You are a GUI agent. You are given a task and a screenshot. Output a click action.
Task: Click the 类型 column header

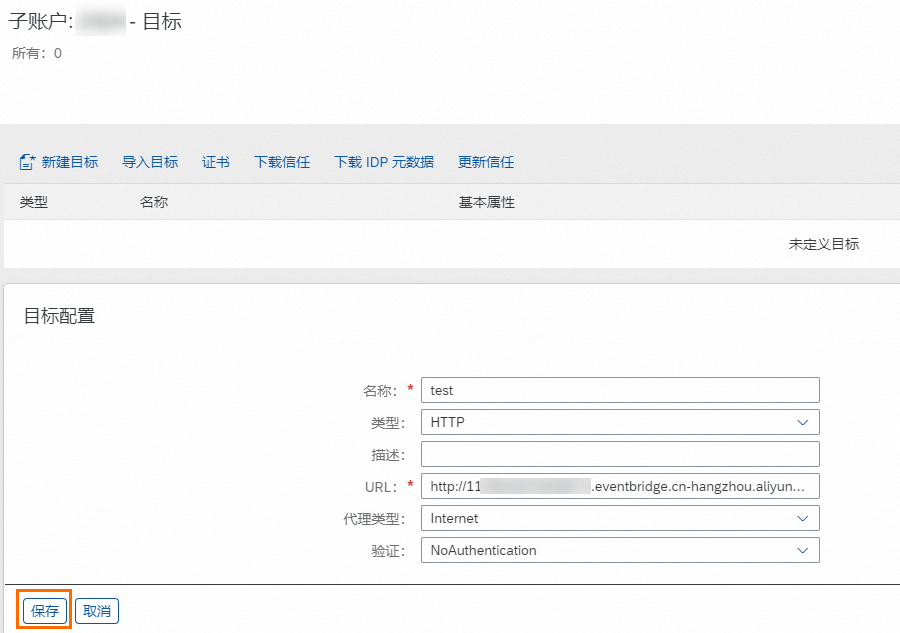tap(34, 202)
